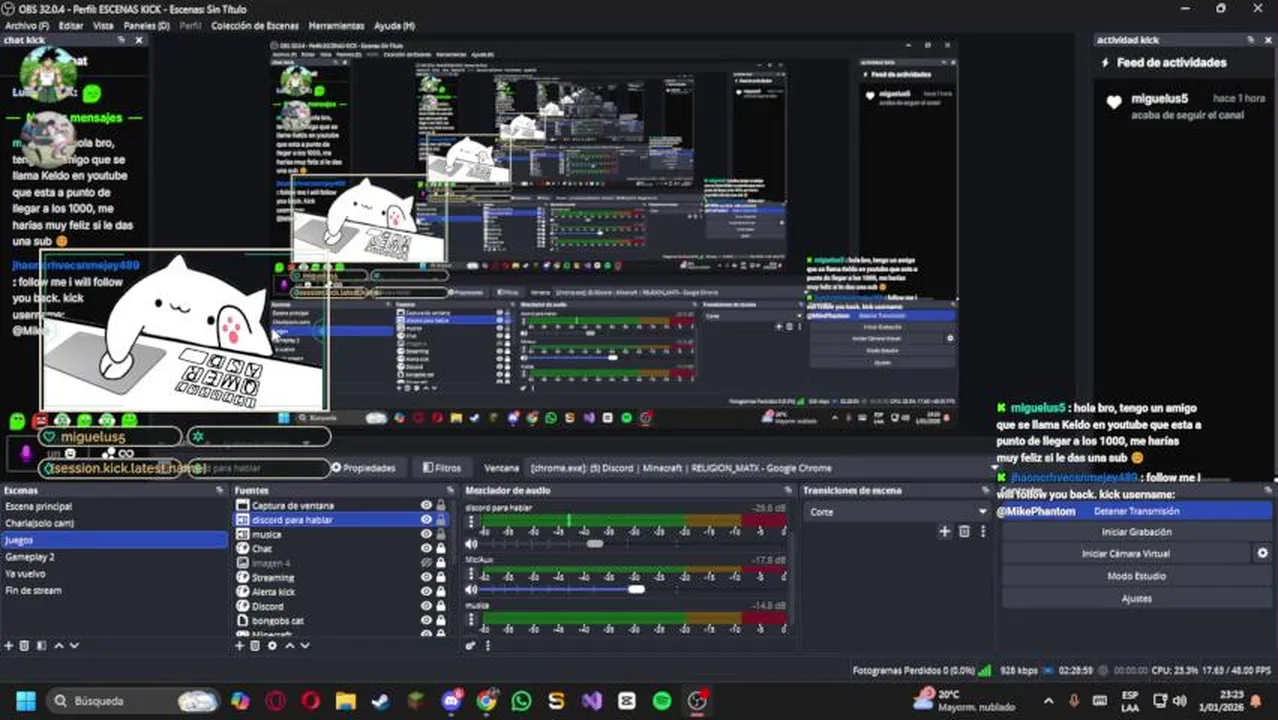Open the Herramientas menu
1278x720 pixels.
point(336,25)
